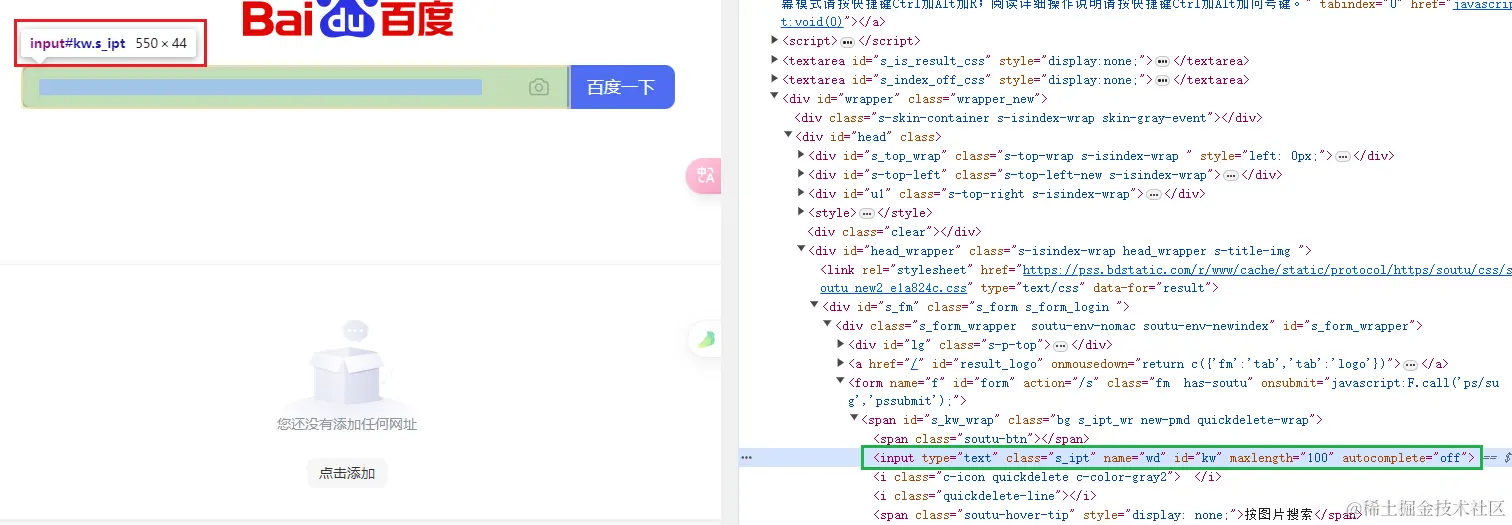The width and height of the screenshot is (1512, 525).
Task: Click the three-dot actions marker on selected DOM row
Action: tap(746, 458)
